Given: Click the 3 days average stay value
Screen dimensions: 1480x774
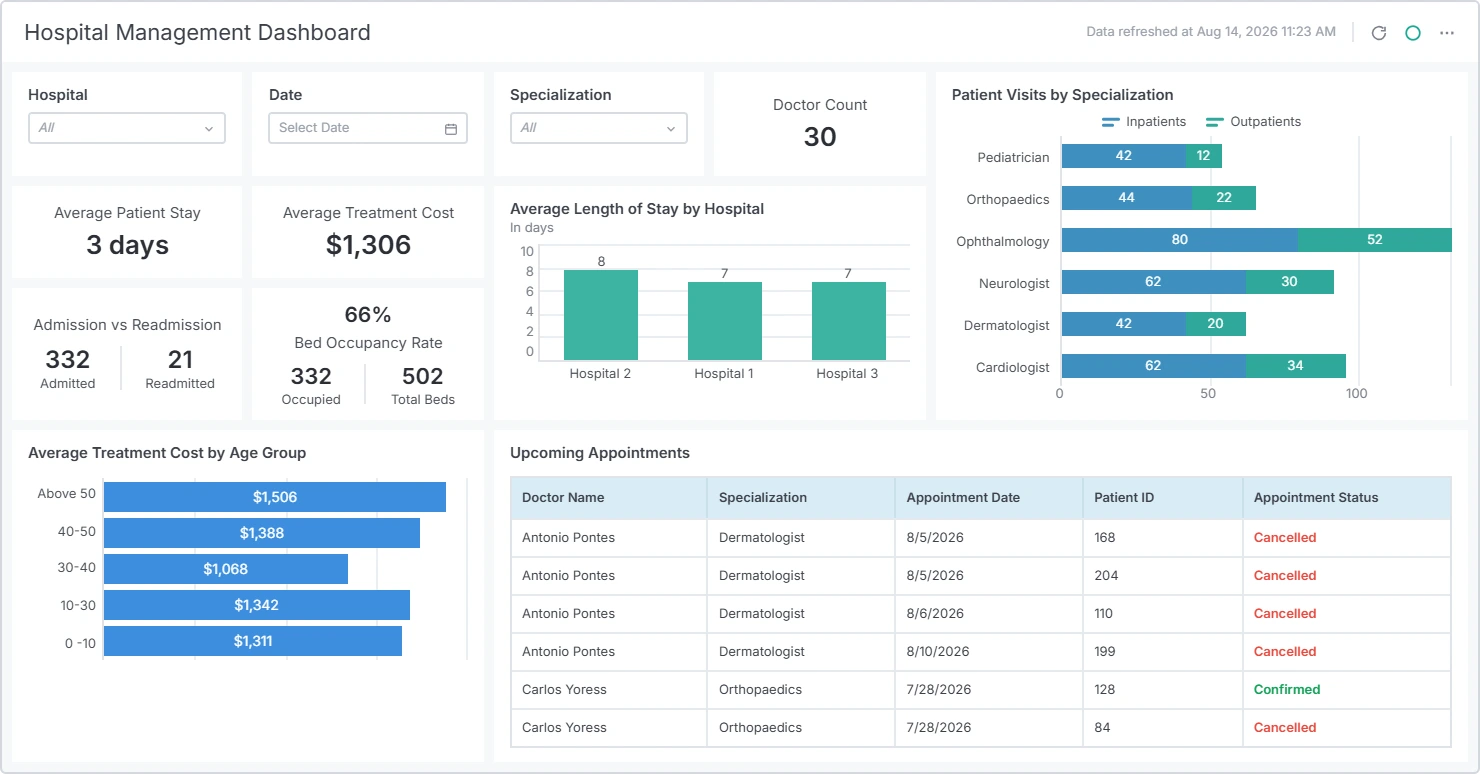Looking at the screenshot, I should pos(127,246).
